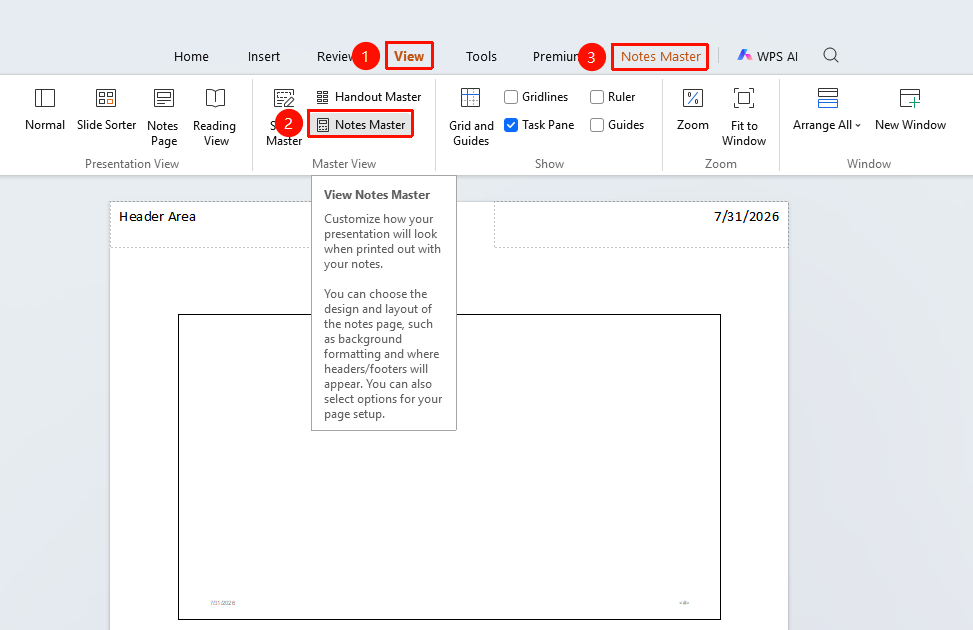Image resolution: width=973 pixels, height=630 pixels.
Task: Launch WPS AI assistant
Action: [x=768, y=56]
